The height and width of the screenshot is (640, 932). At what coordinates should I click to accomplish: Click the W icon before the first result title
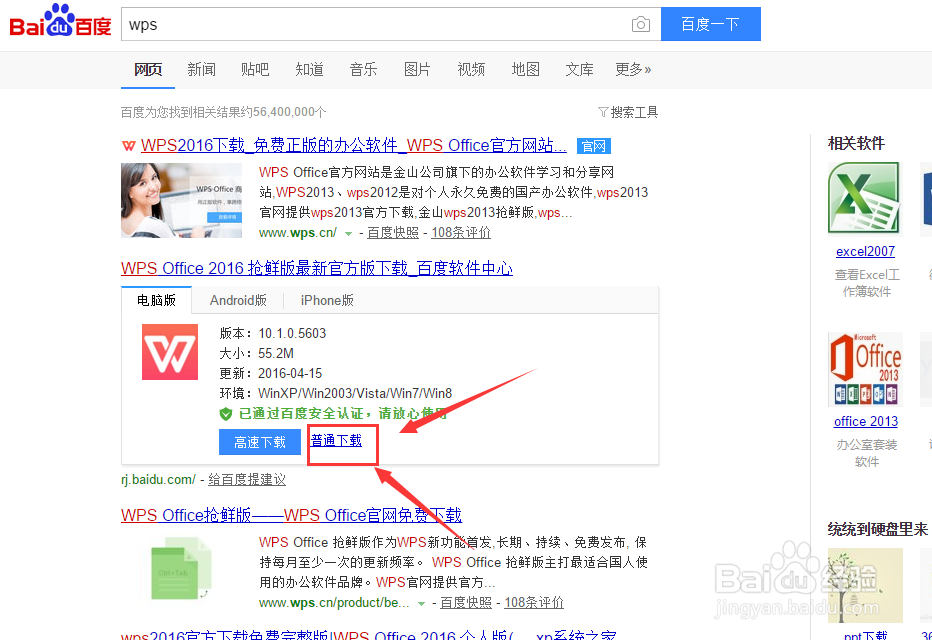129,145
